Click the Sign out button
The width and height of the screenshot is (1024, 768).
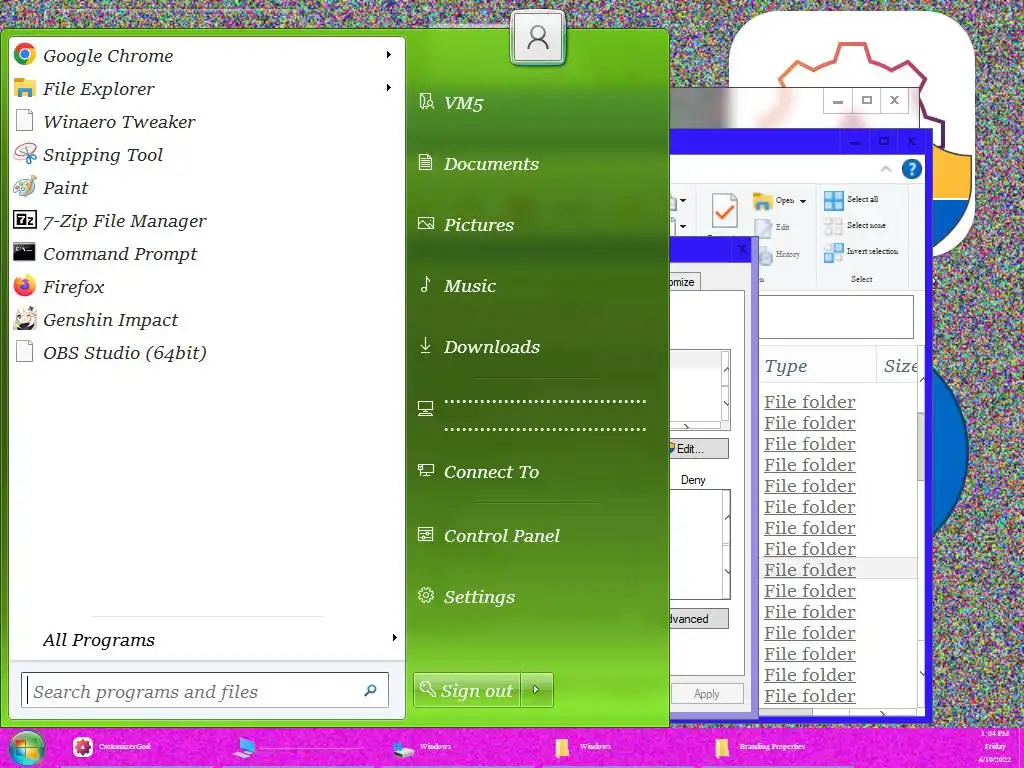[x=467, y=690]
